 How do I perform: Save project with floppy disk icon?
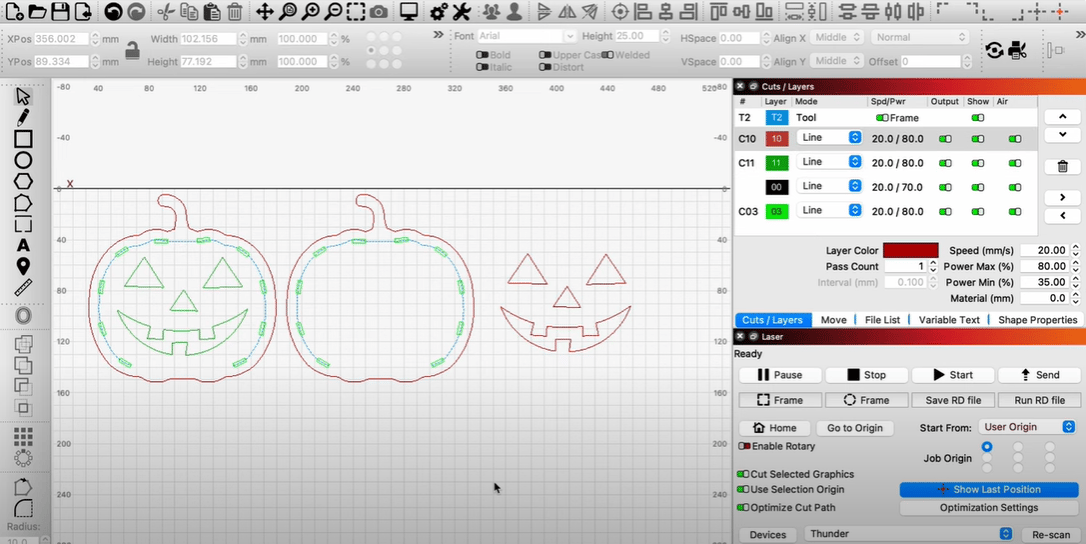[x=60, y=11]
